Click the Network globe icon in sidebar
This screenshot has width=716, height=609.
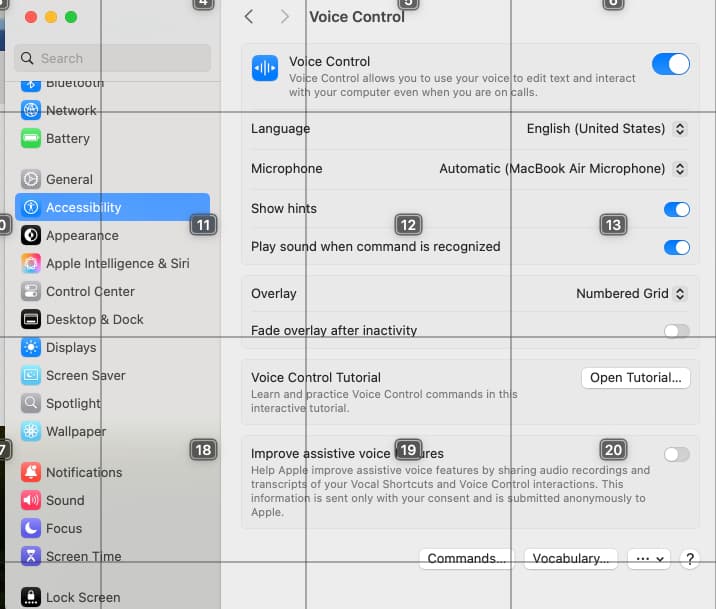[x=31, y=110]
